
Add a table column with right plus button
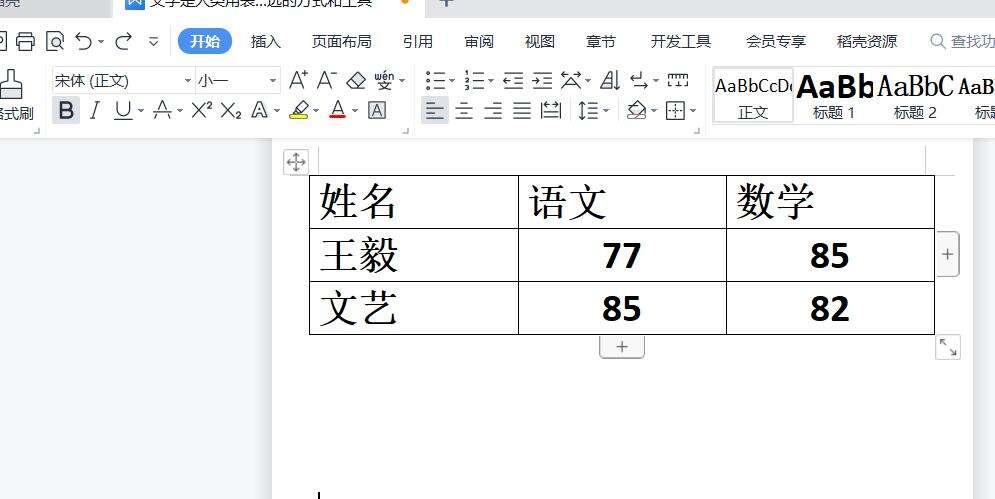947,254
